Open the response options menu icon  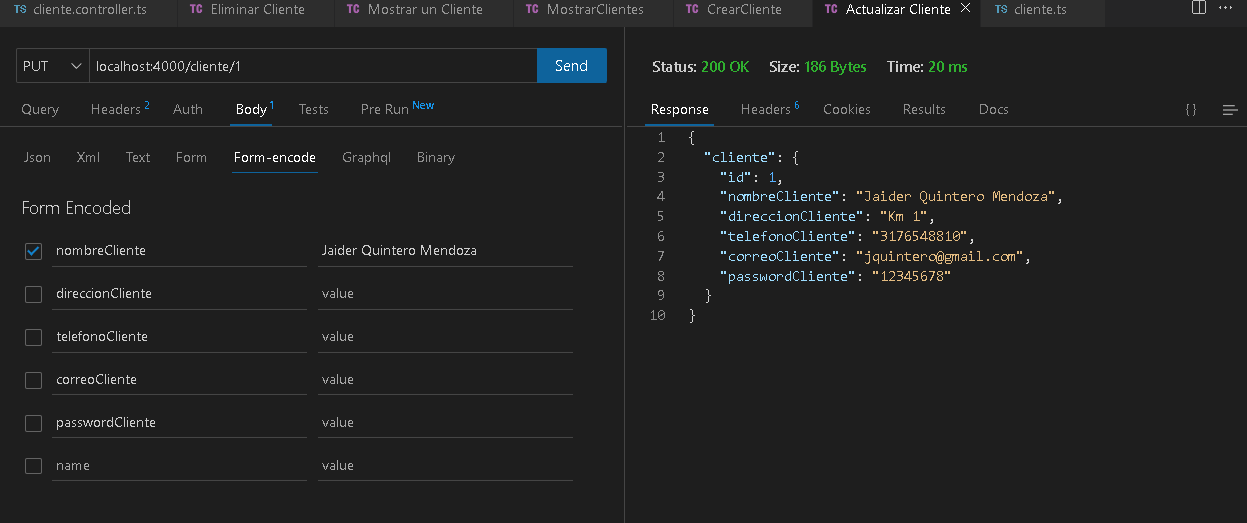pos(1230,109)
